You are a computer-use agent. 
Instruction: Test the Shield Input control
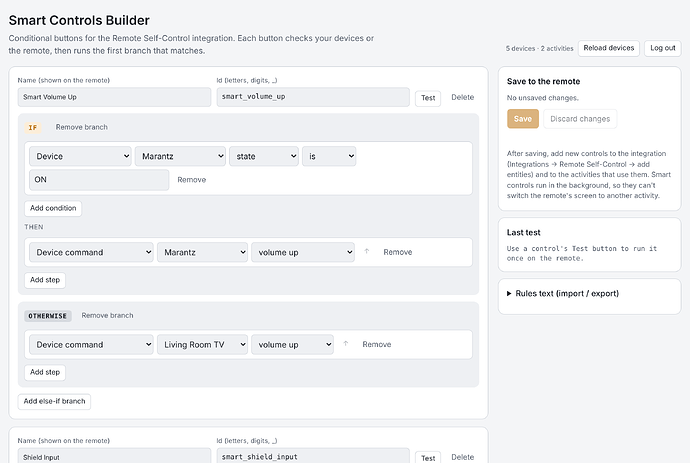[428, 458]
